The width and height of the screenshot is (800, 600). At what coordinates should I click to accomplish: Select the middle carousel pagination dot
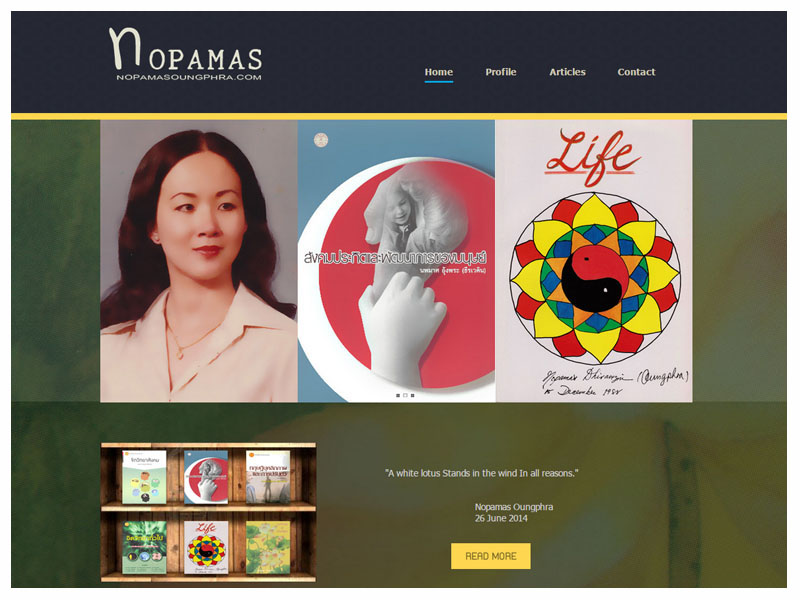tap(405, 395)
